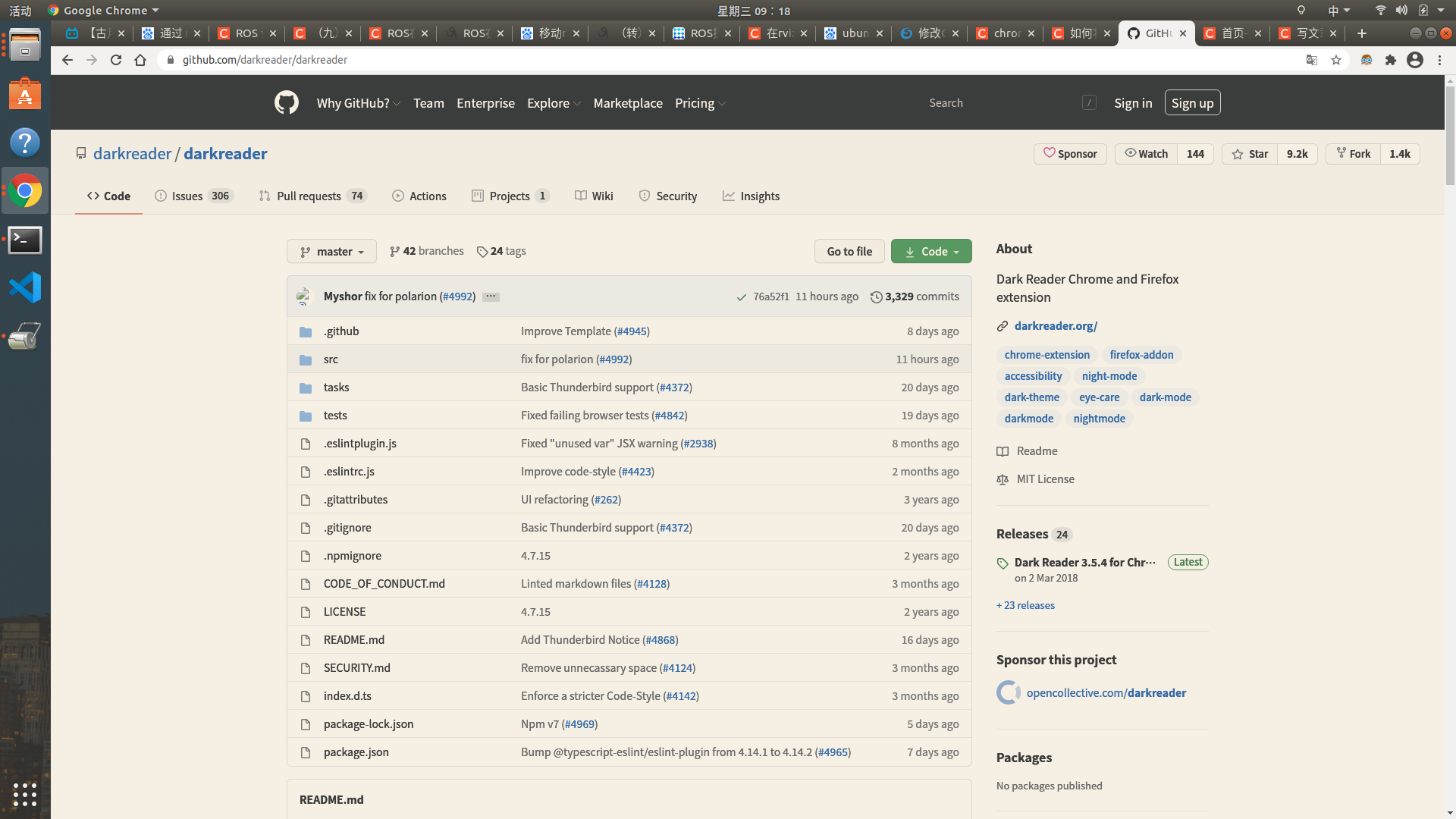Open Visual Studio Code from the dock
The width and height of the screenshot is (1456, 819).
click(25, 287)
